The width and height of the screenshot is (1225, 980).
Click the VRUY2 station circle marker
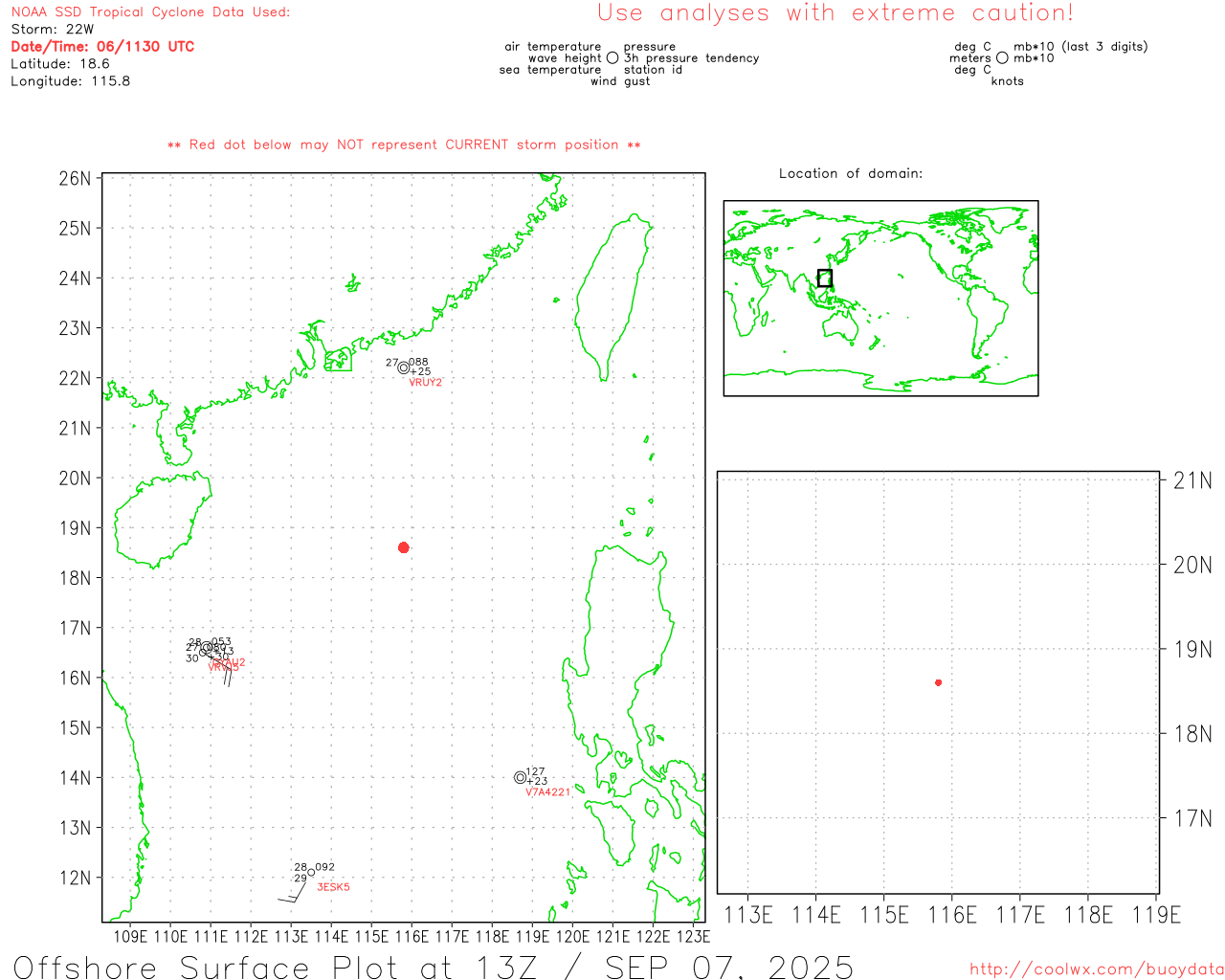click(403, 367)
